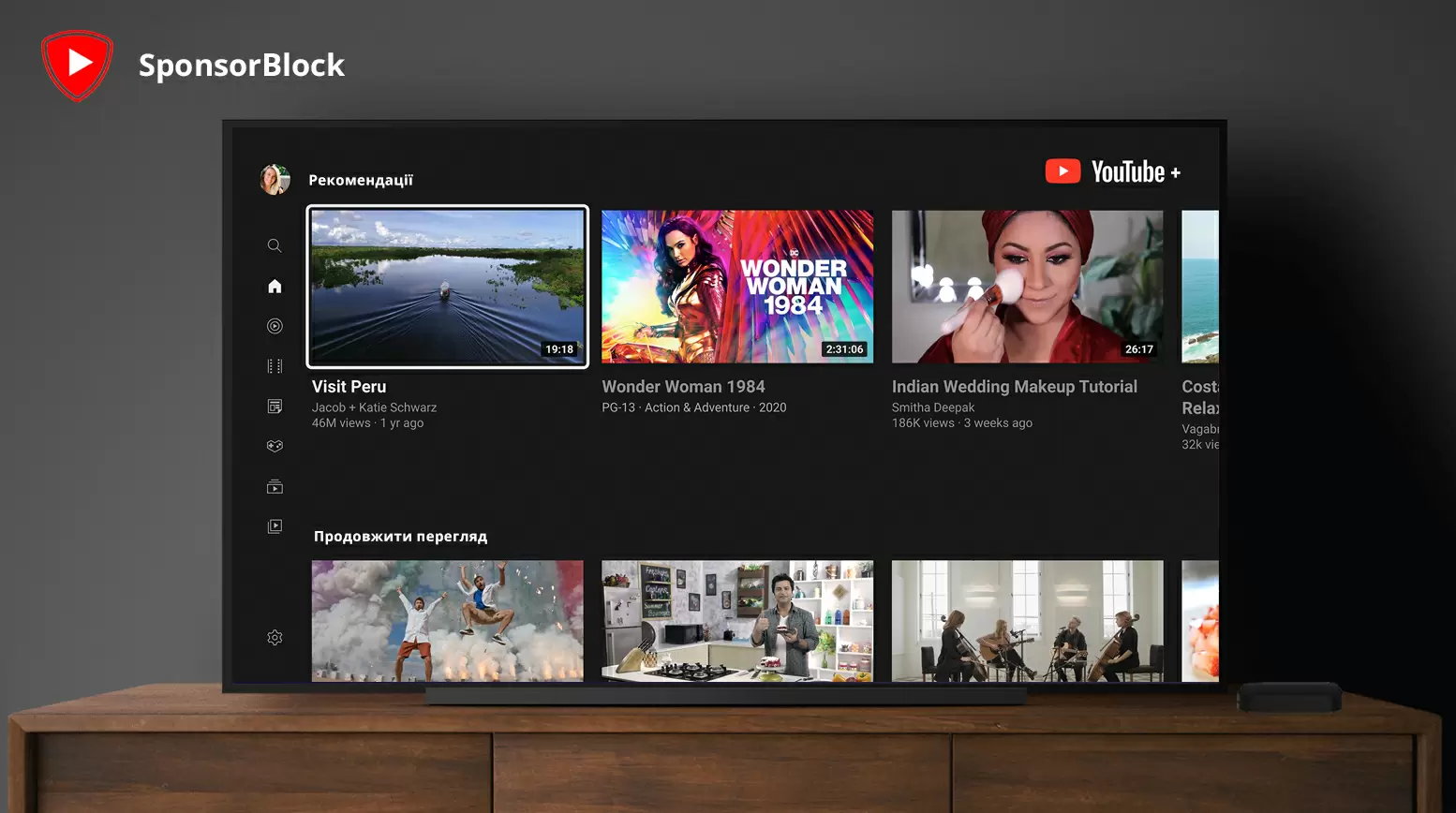Open the circular target icon in sidebar
This screenshot has height=813, width=1456.
point(275,326)
